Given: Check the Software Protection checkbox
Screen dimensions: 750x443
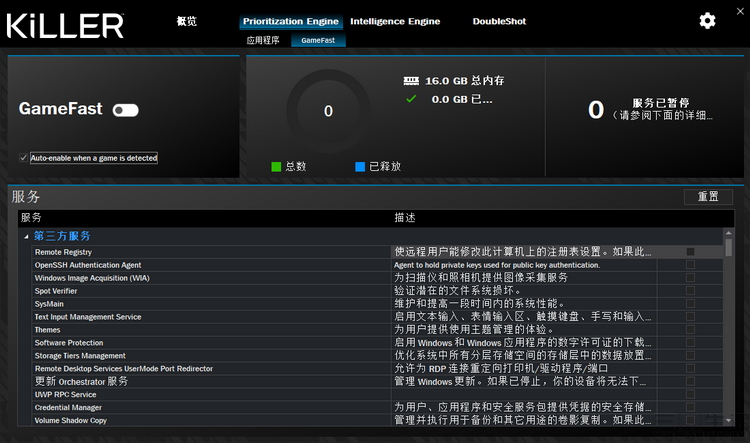Looking at the screenshot, I should pyautogui.click(x=690, y=343).
